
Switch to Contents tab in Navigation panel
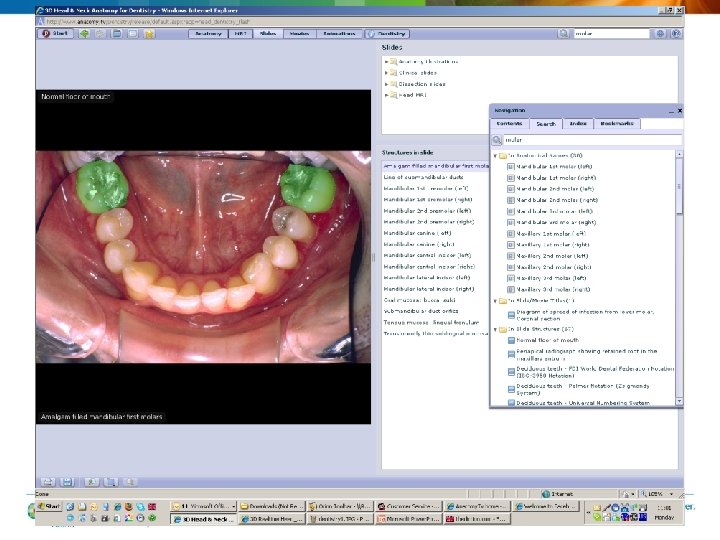[x=509, y=124]
